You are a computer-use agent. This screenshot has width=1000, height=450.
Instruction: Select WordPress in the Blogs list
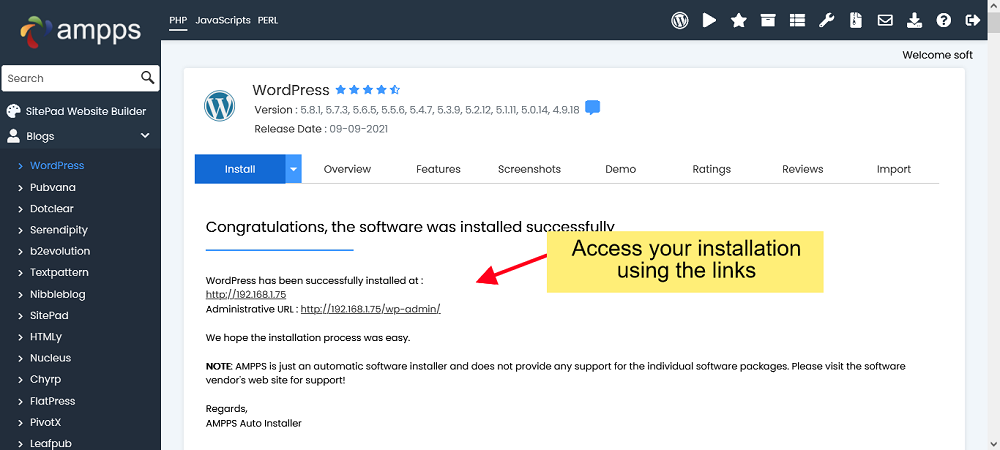tap(57, 165)
